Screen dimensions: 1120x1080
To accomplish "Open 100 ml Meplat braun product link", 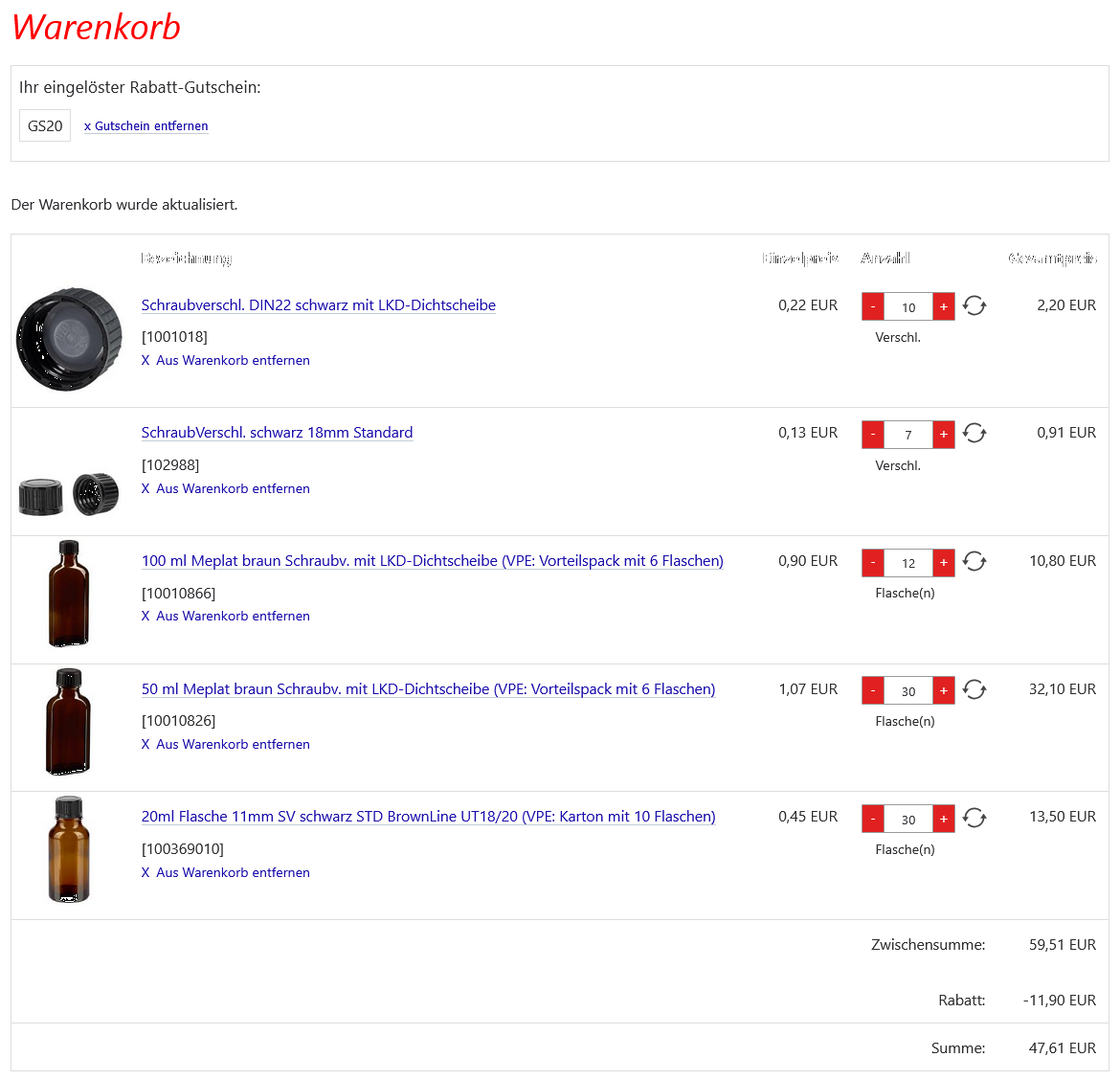I will pyautogui.click(x=432, y=561).
